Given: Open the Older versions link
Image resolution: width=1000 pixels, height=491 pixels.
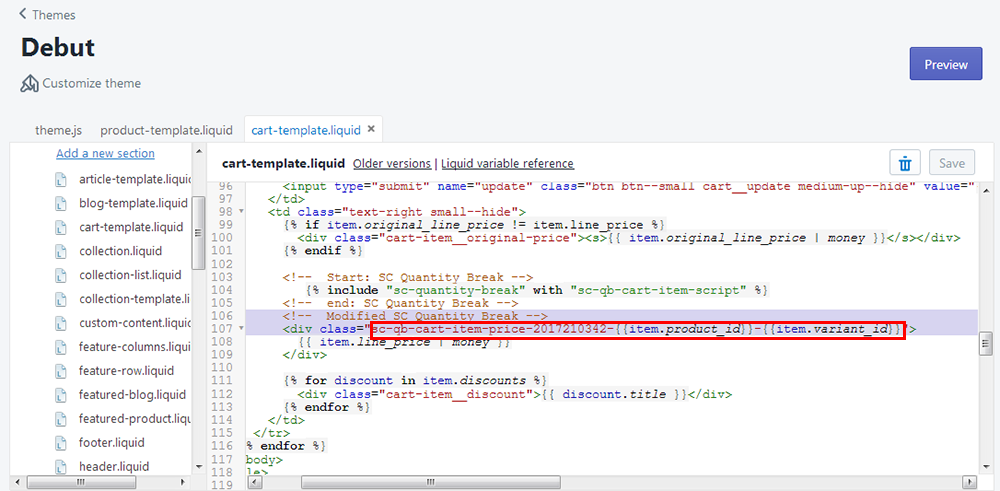Looking at the screenshot, I should tap(392, 163).
